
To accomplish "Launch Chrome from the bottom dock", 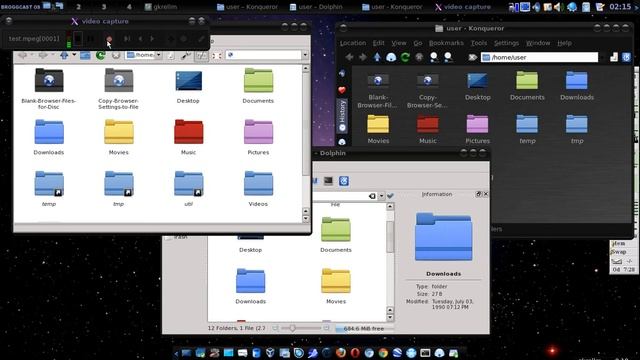I will tap(383, 353).
